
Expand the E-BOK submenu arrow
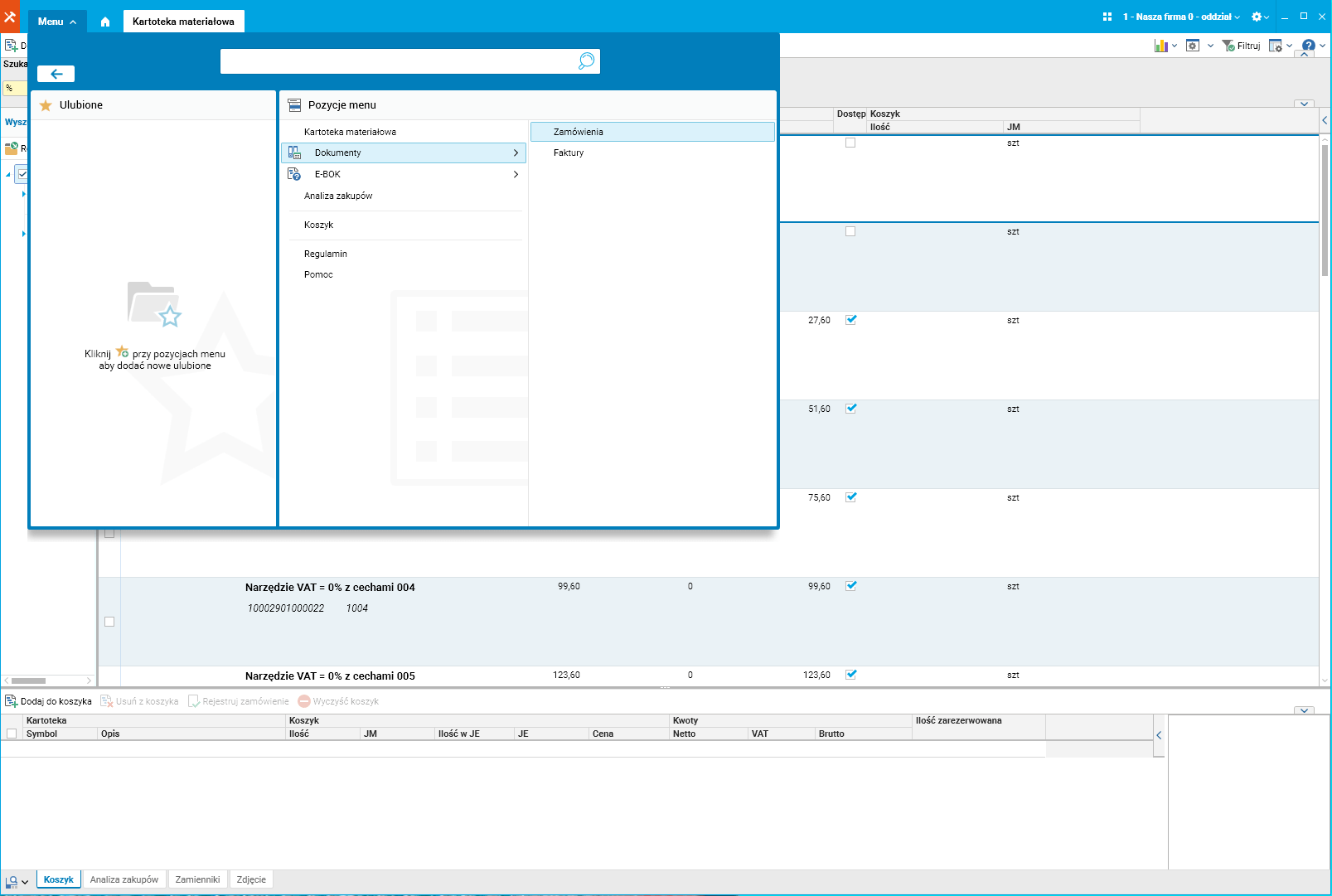(x=516, y=174)
